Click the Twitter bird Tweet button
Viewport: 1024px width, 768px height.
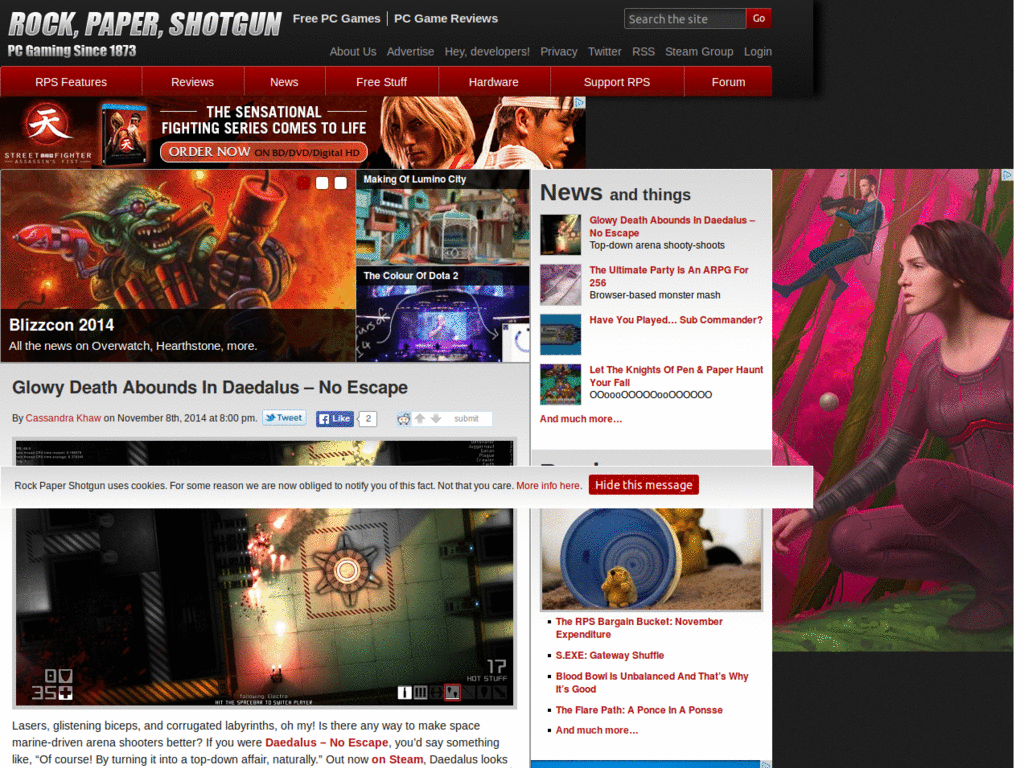pyautogui.click(x=284, y=418)
